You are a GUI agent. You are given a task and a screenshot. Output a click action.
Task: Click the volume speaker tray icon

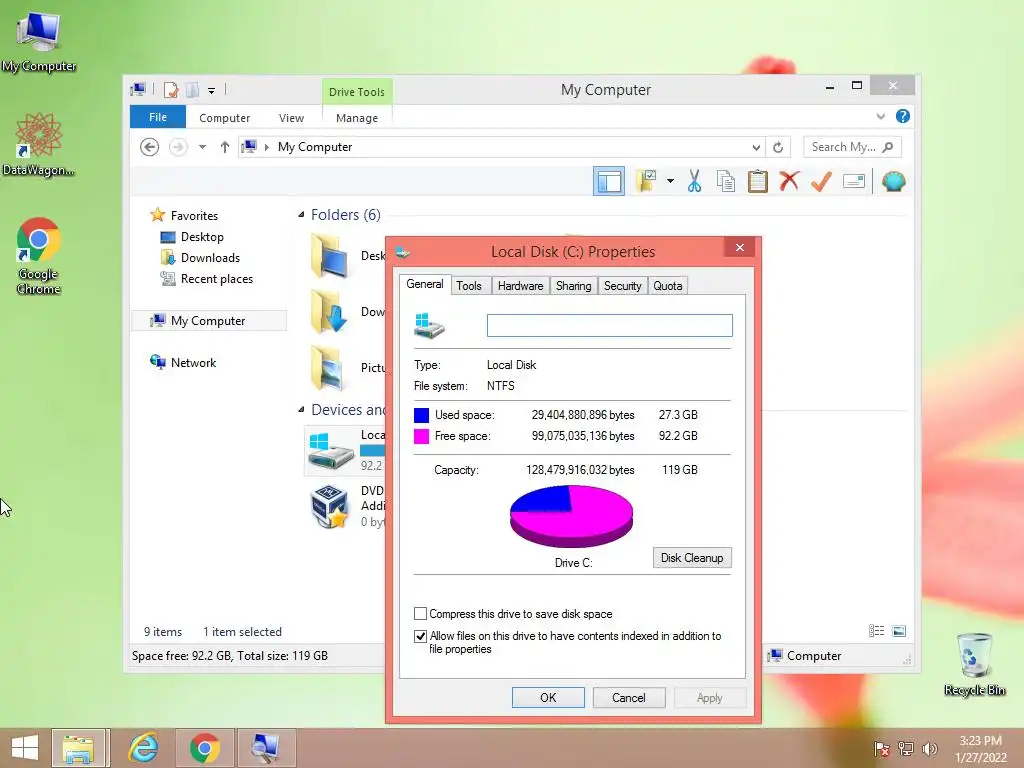coord(929,748)
